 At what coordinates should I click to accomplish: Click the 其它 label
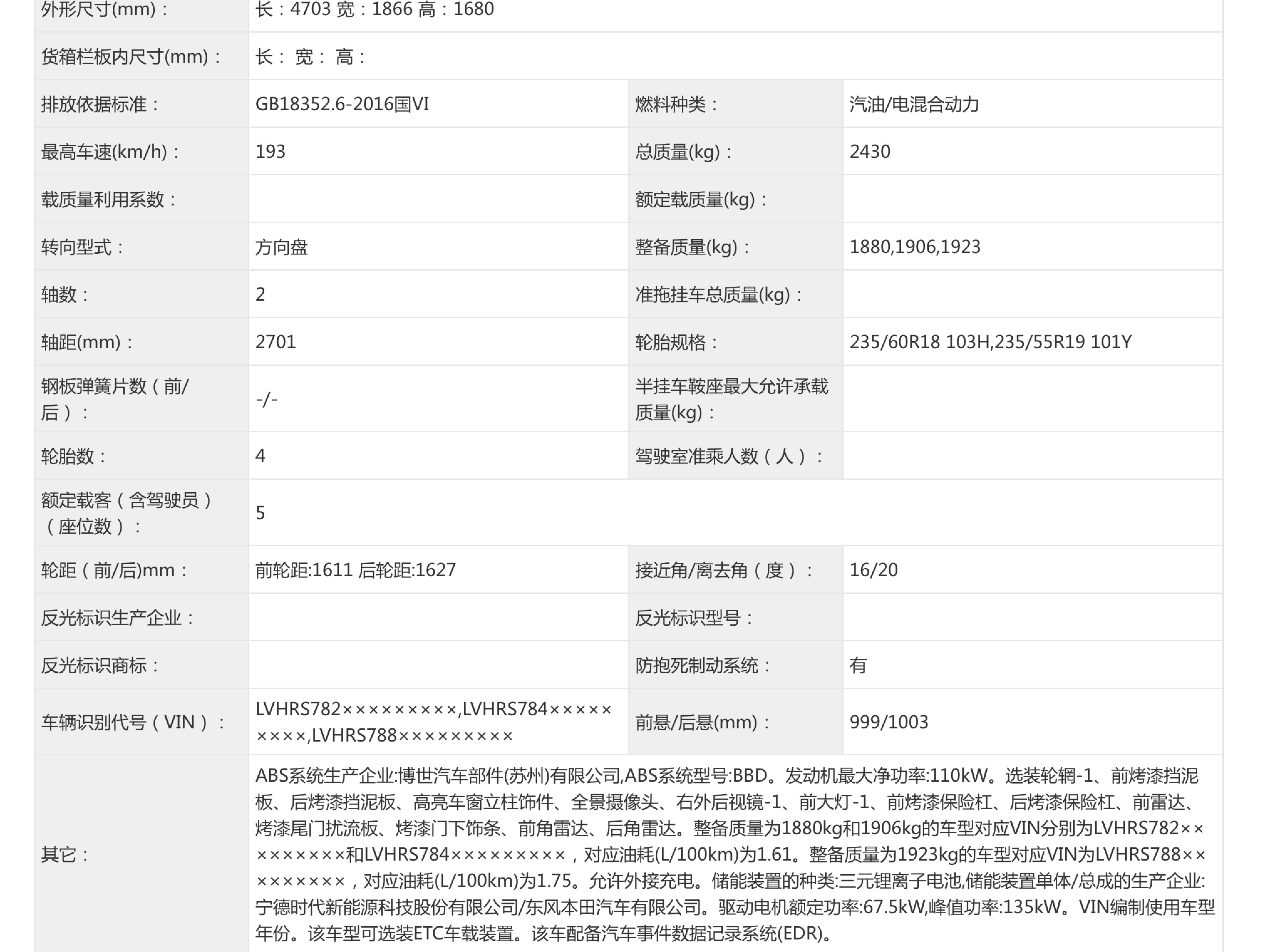point(65,855)
